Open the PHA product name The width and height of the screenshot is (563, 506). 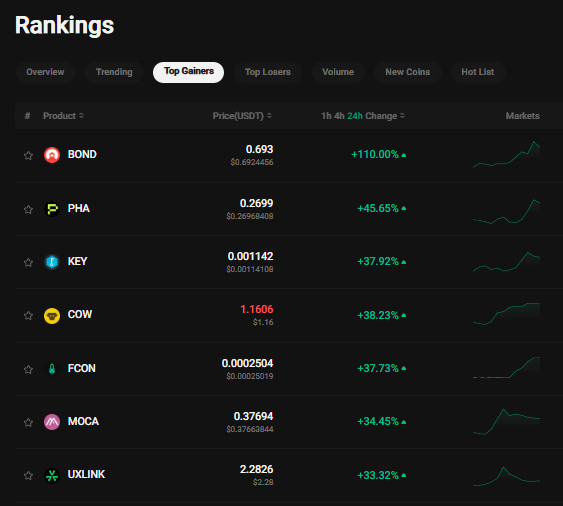tap(79, 208)
